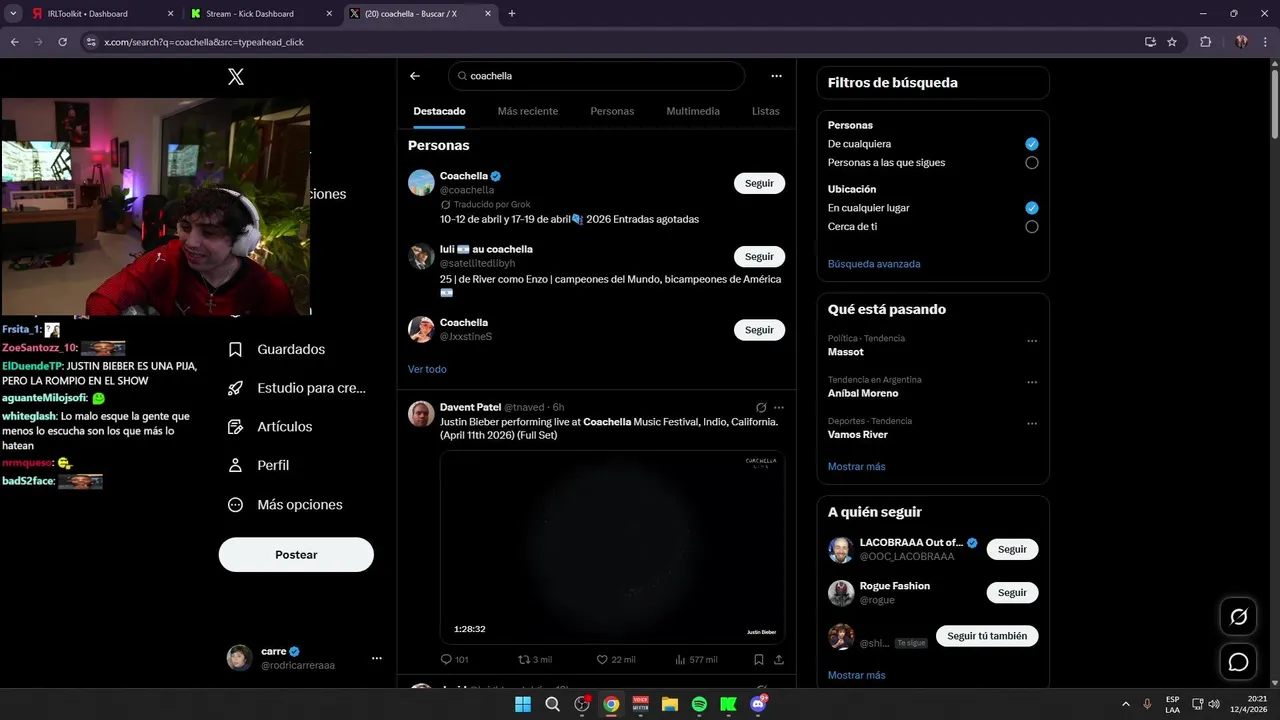1280x720 pixels.
Task: Switch to Stream Kick Dashboard browser tab
Action: 260,14
